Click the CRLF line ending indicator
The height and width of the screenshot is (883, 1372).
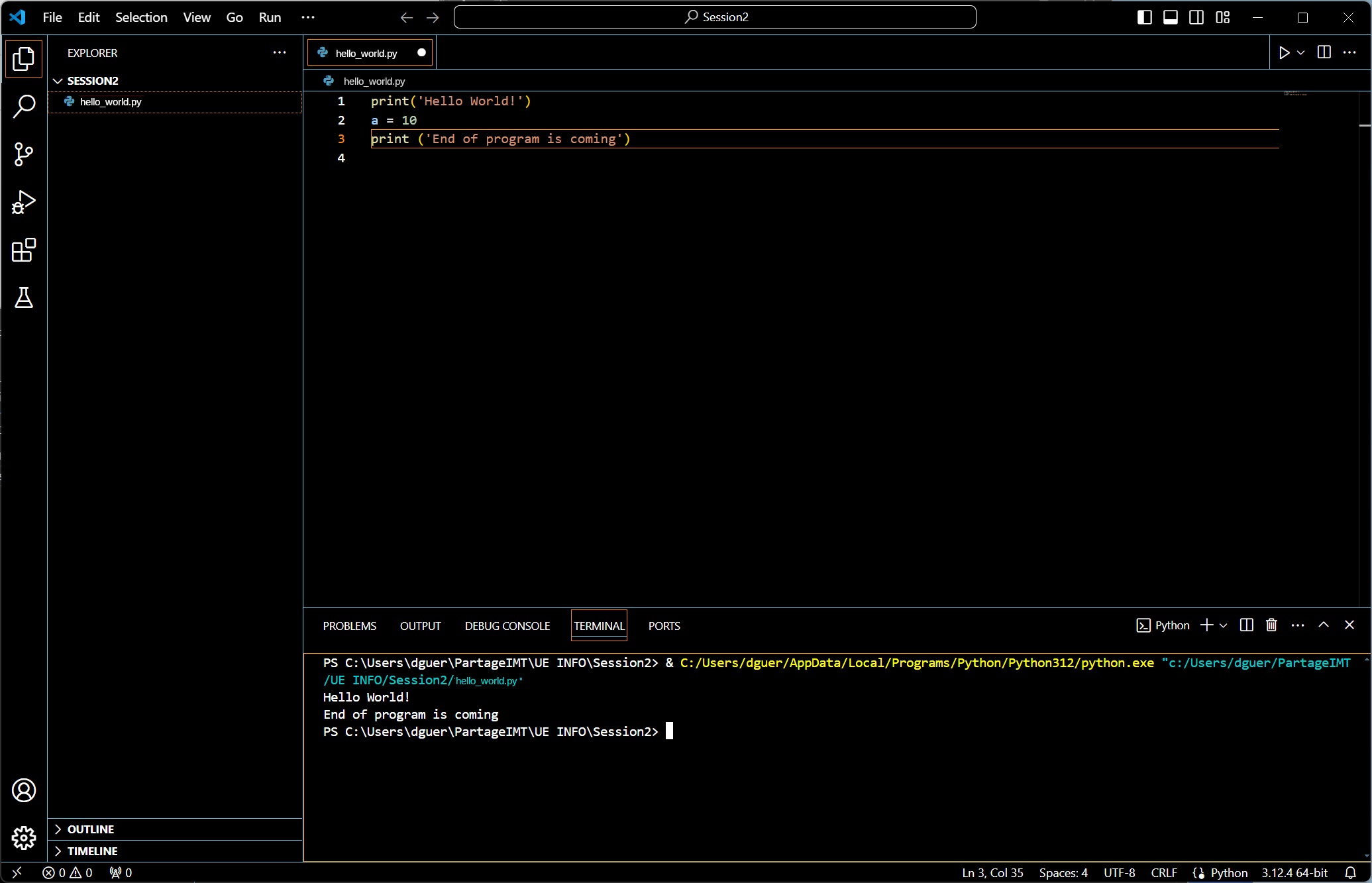pos(1164,872)
